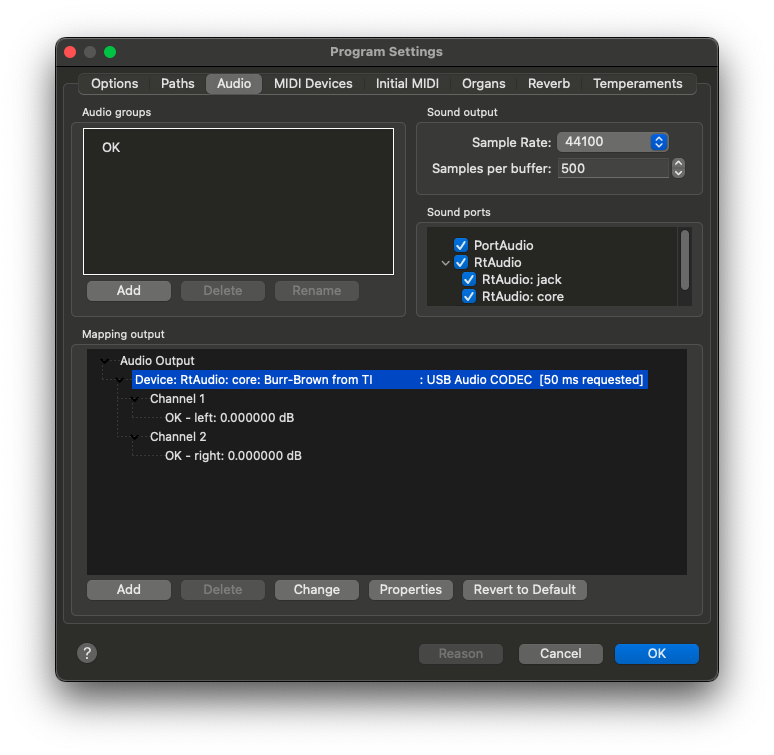Increase samples per buffer with stepper up
Viewport: 774px width, 755px height.
coord(678,163)
